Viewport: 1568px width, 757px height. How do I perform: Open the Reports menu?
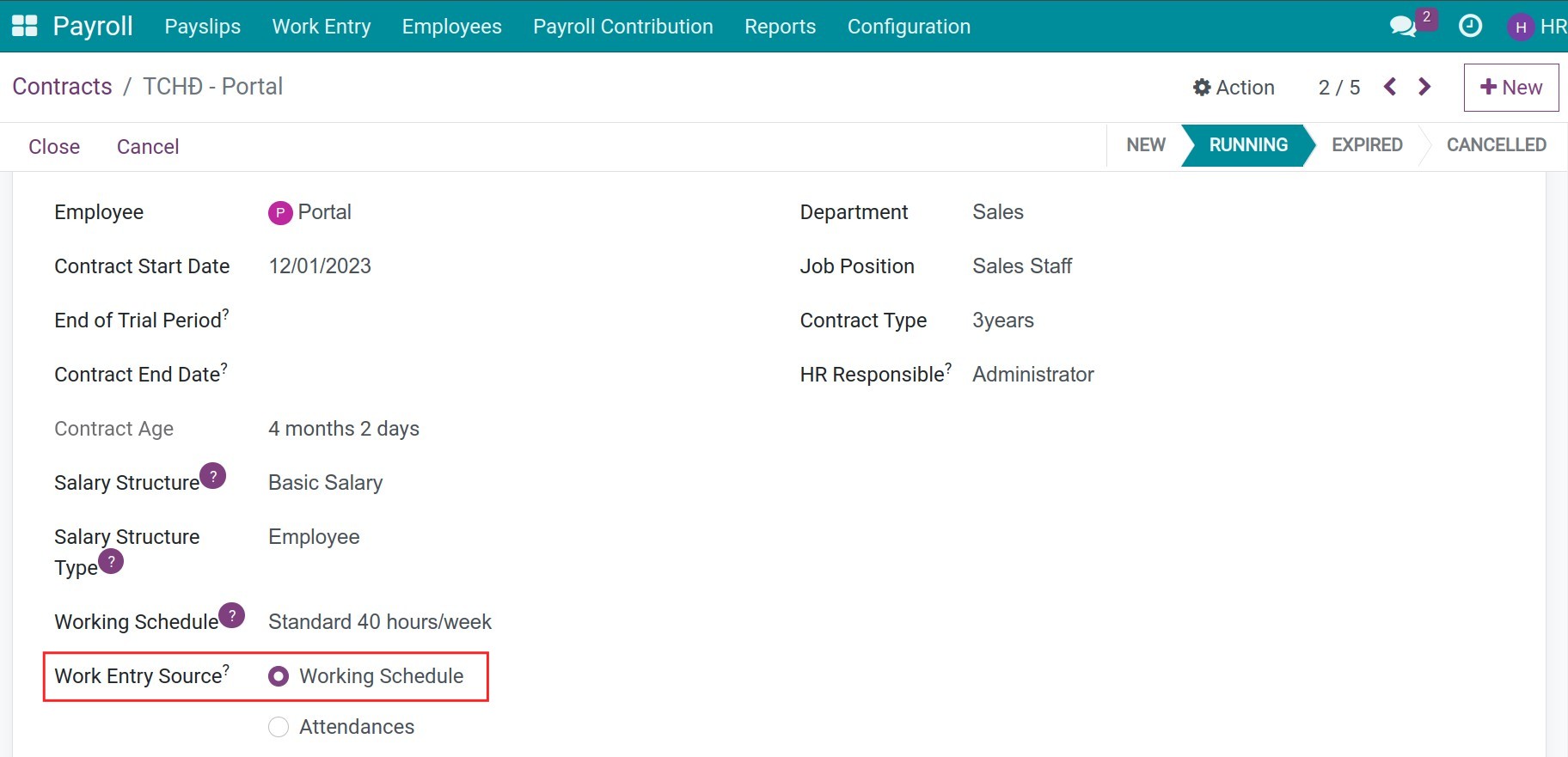(781, 27)
